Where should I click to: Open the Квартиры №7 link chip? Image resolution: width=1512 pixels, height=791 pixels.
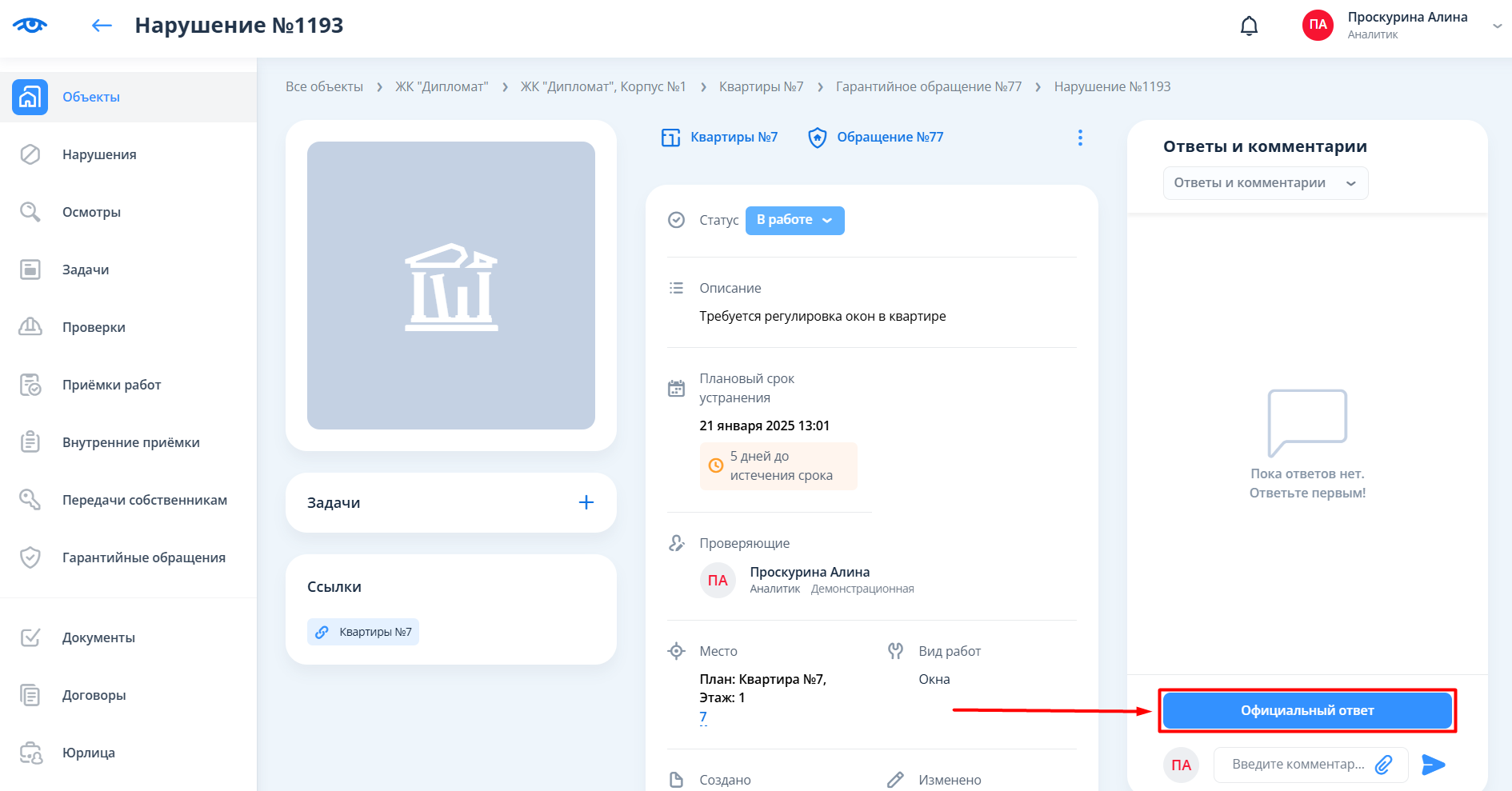(x=364, y=632)
